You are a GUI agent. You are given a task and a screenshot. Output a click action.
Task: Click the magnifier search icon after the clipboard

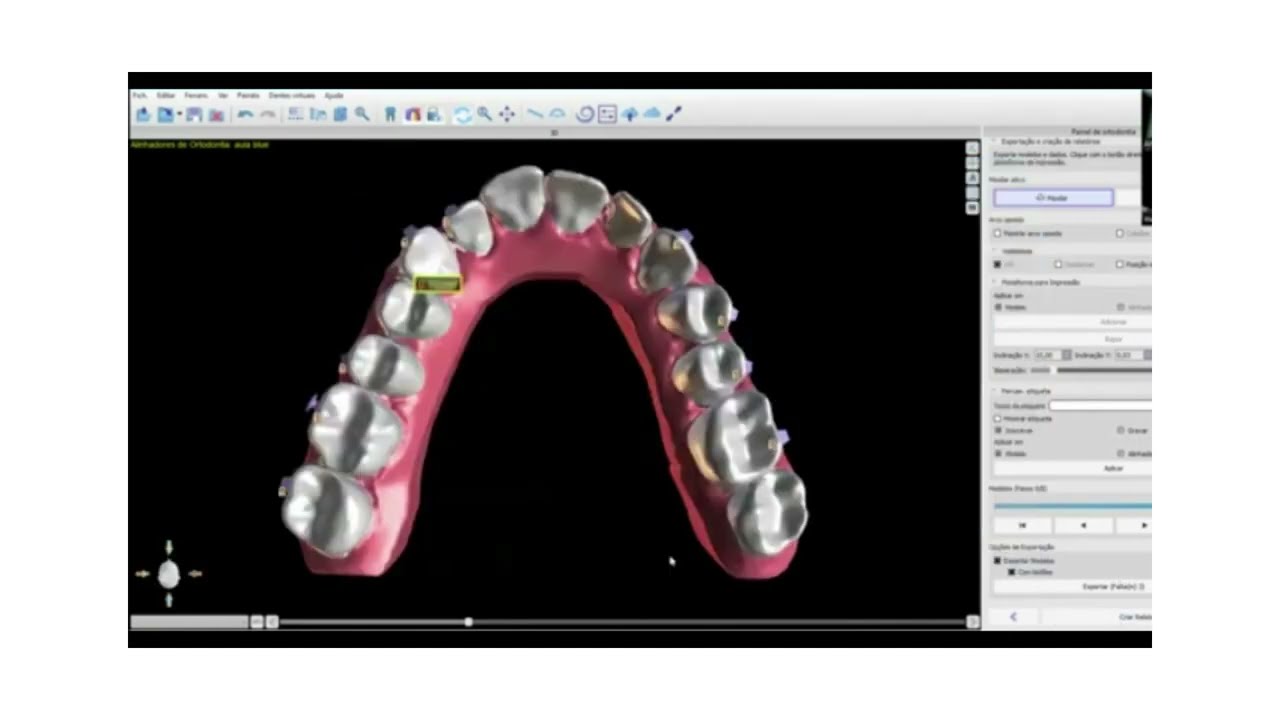[362, 115]
